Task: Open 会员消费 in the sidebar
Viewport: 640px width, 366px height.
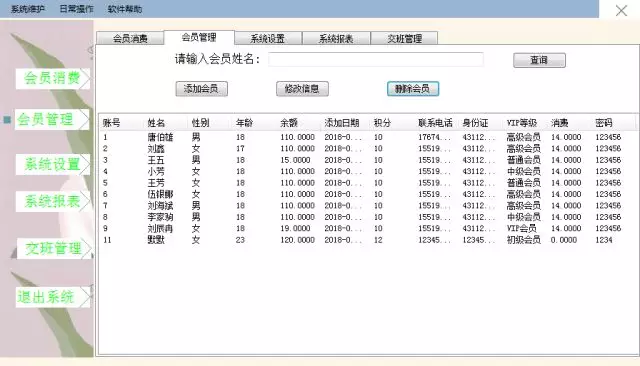Action: (52, 78)
